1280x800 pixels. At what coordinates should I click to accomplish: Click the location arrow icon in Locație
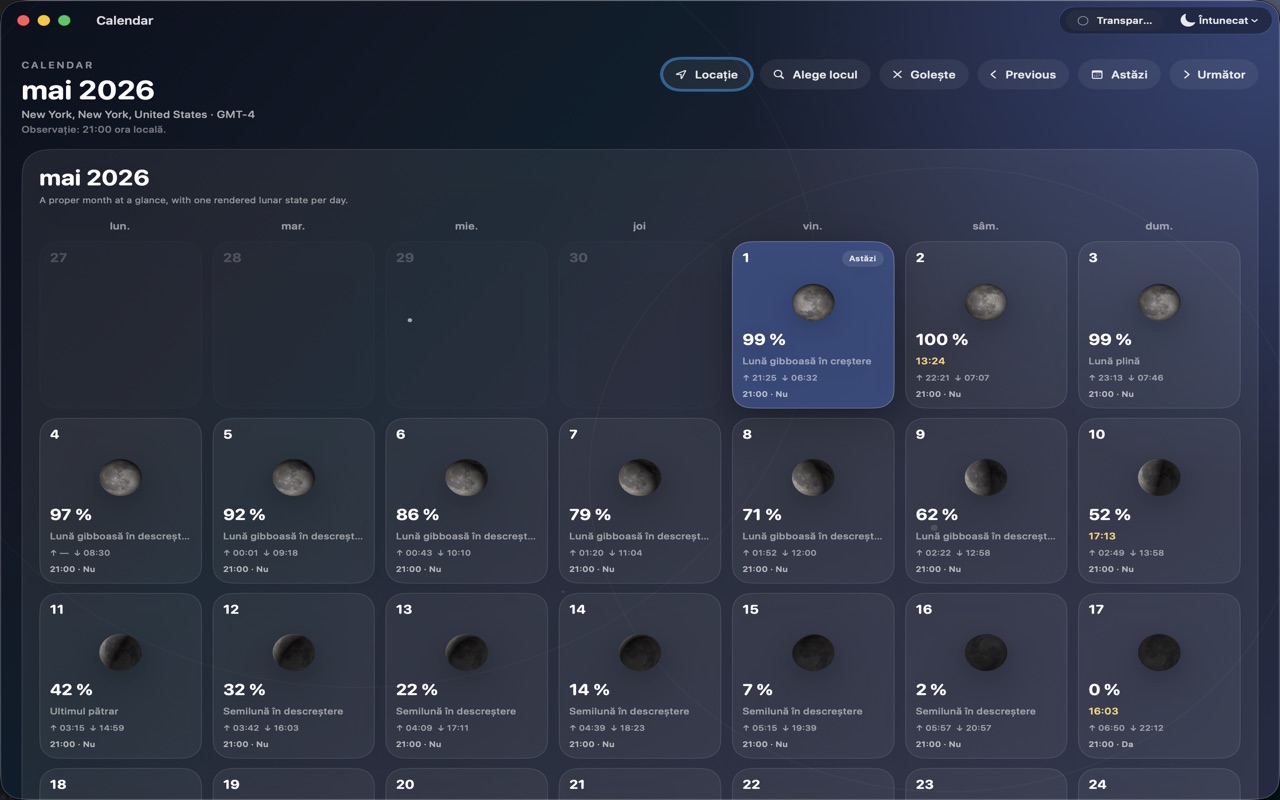click(x=681, y=74)
